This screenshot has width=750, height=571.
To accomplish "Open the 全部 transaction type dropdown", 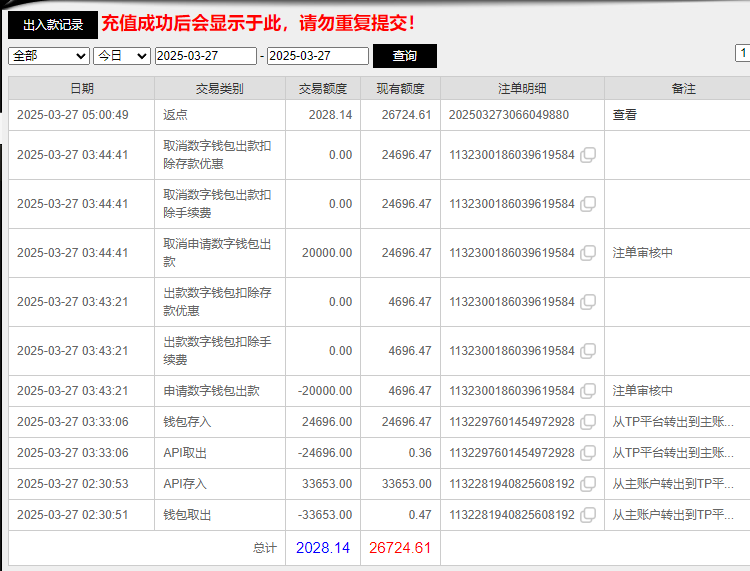I will coord(48,56).
